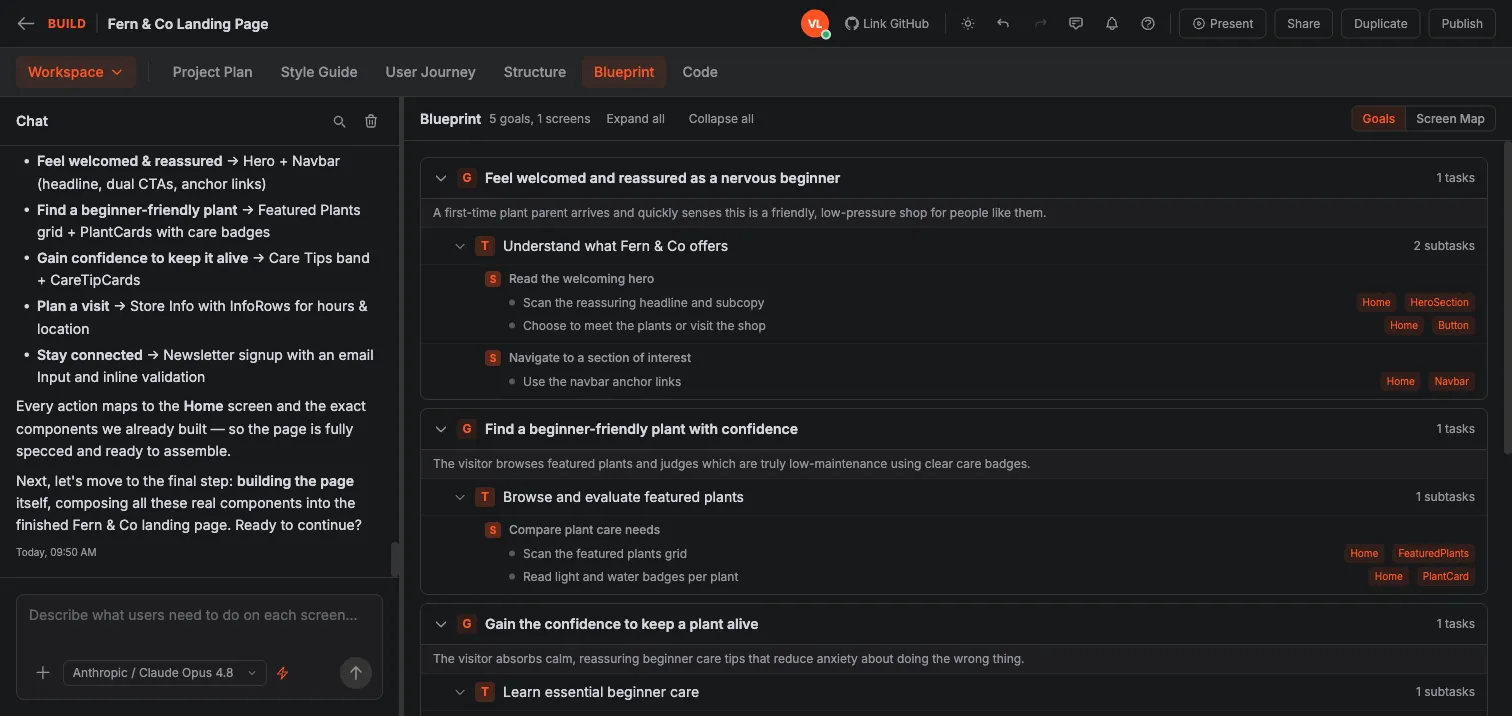1512x716 pixels.
Task: Open the notifications bell icon
Action: (x=1112, y=24)
